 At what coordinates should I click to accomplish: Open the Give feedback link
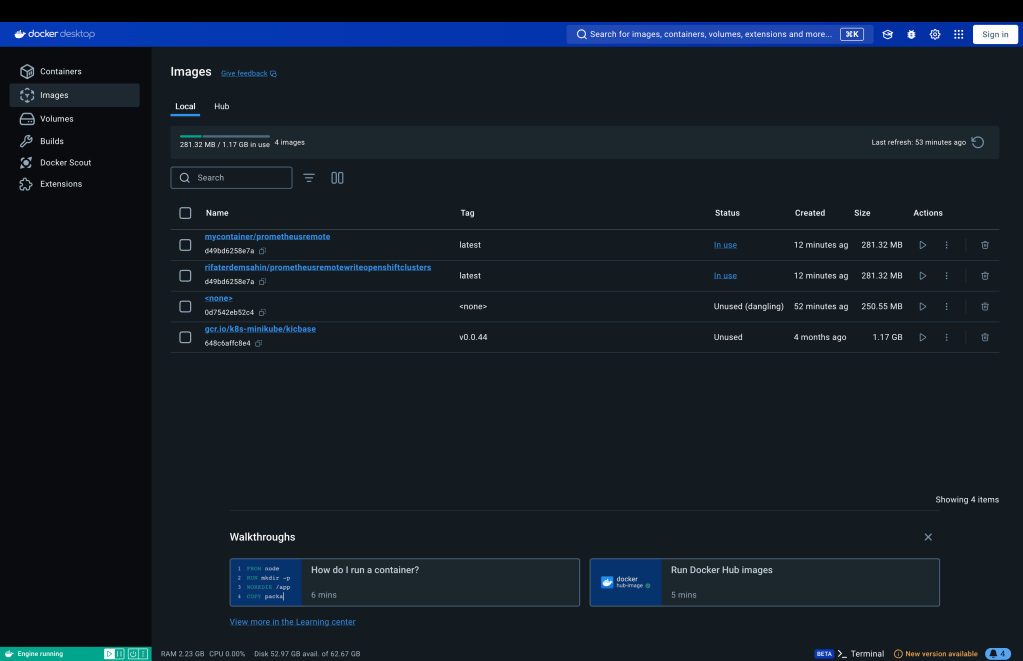pyautogui.click(x=249, y=74)
